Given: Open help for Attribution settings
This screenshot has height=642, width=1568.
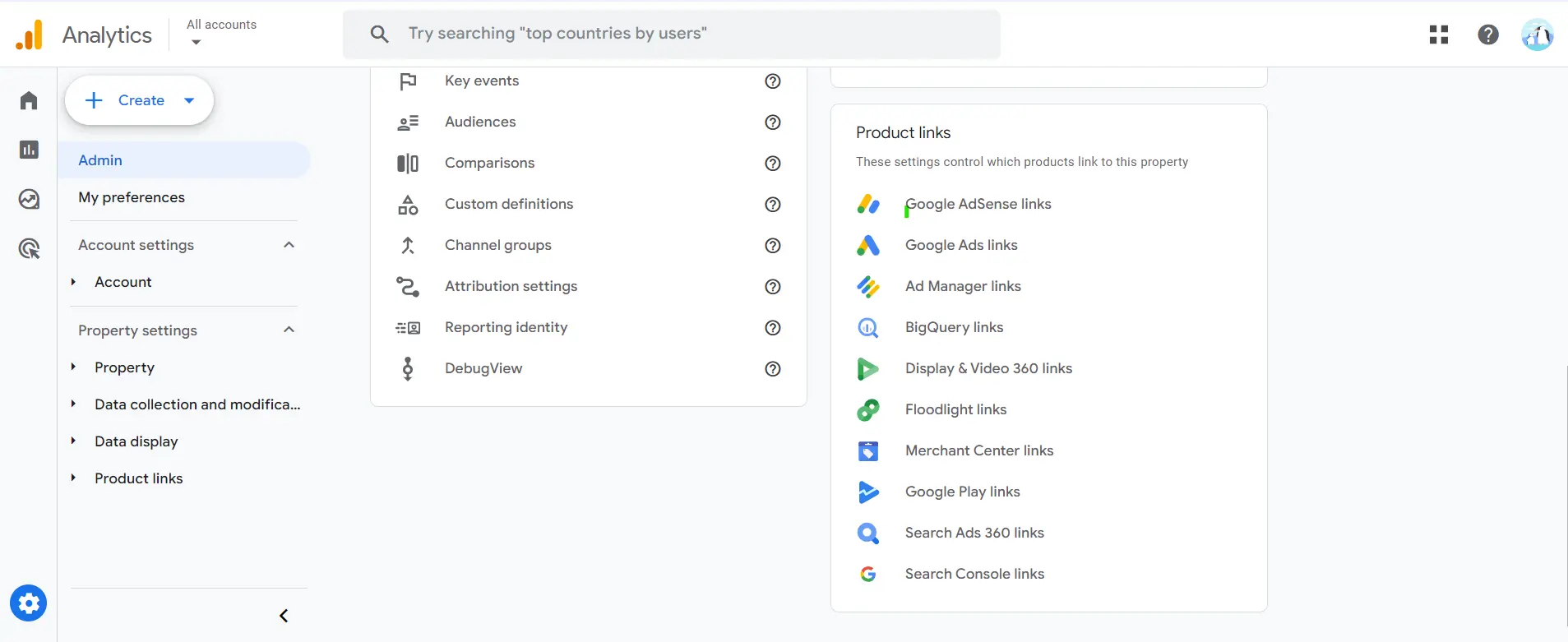Looking at the screenshot, I should click(773, 286).
